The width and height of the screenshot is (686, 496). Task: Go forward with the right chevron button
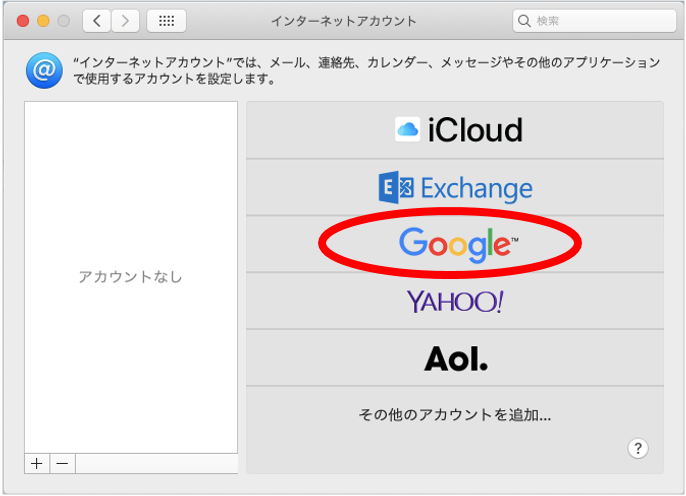pyautogui.click(x=125, y=21)
